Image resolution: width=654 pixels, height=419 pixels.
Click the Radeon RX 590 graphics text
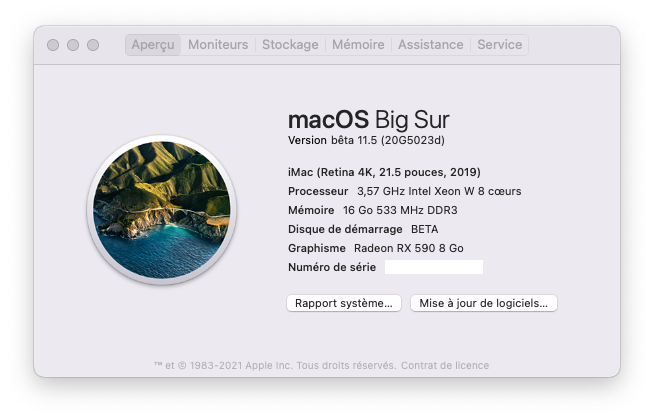409,248
